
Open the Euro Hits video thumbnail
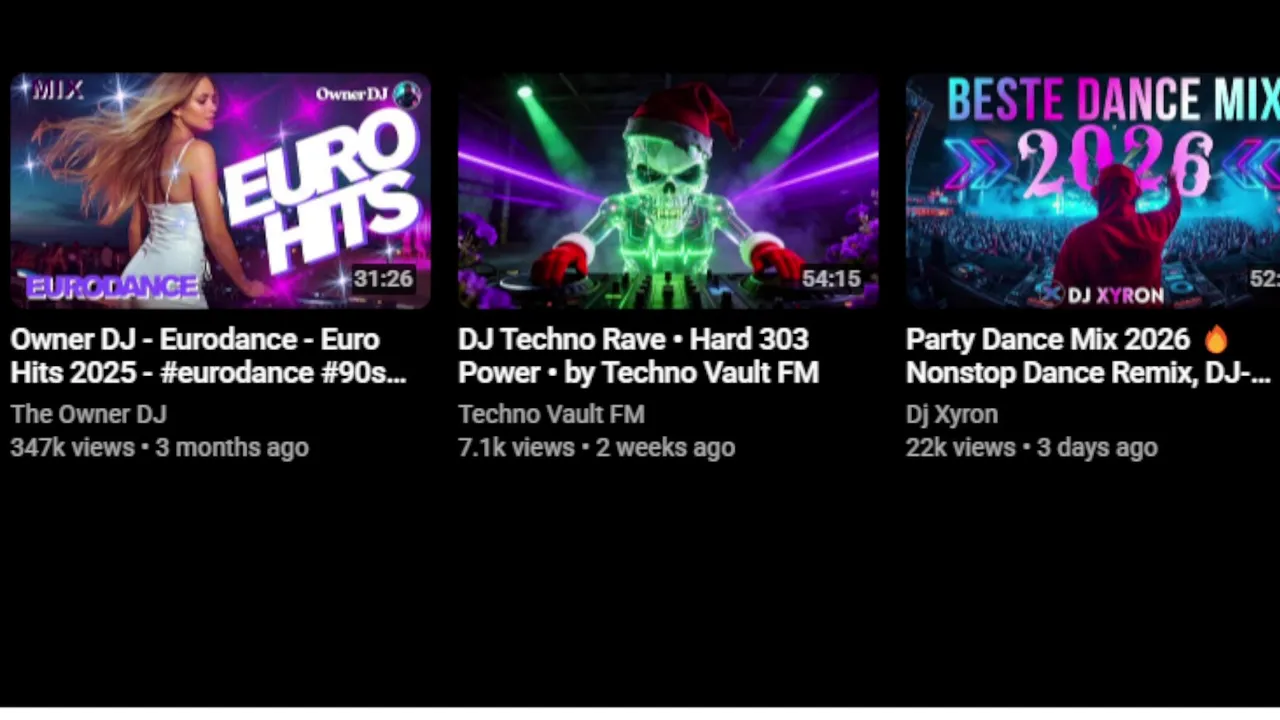click(x=220, y=190)
